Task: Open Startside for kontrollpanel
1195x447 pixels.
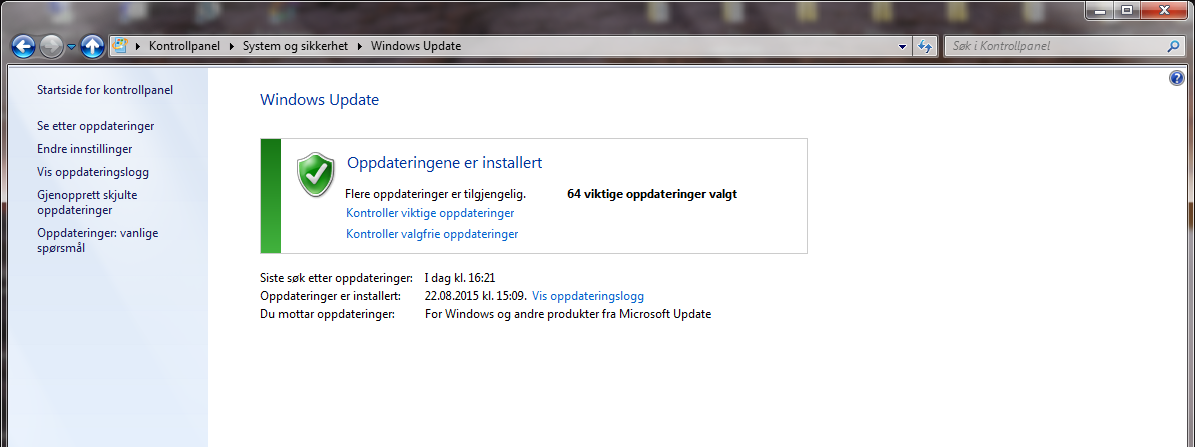Action: (105, 90)
